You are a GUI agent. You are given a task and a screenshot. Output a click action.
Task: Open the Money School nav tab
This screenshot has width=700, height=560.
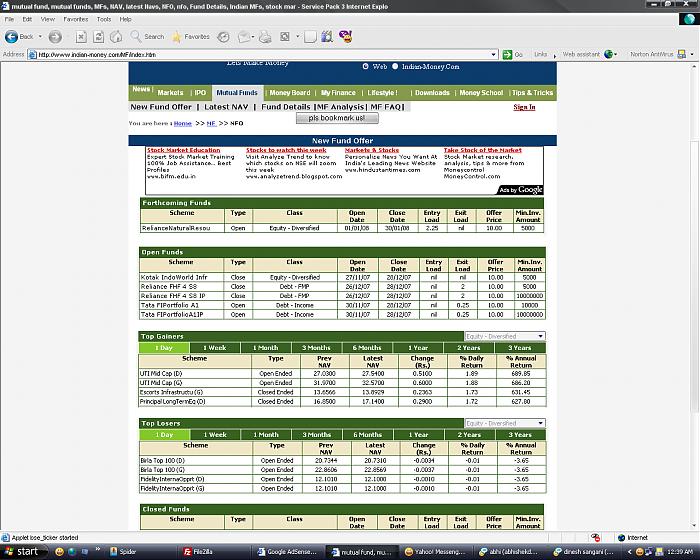(481, 93)
